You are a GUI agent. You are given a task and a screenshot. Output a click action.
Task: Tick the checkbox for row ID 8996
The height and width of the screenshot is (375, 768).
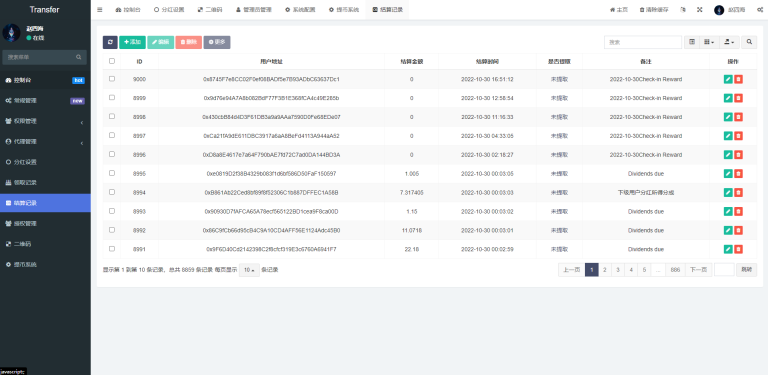coord(112,154)
